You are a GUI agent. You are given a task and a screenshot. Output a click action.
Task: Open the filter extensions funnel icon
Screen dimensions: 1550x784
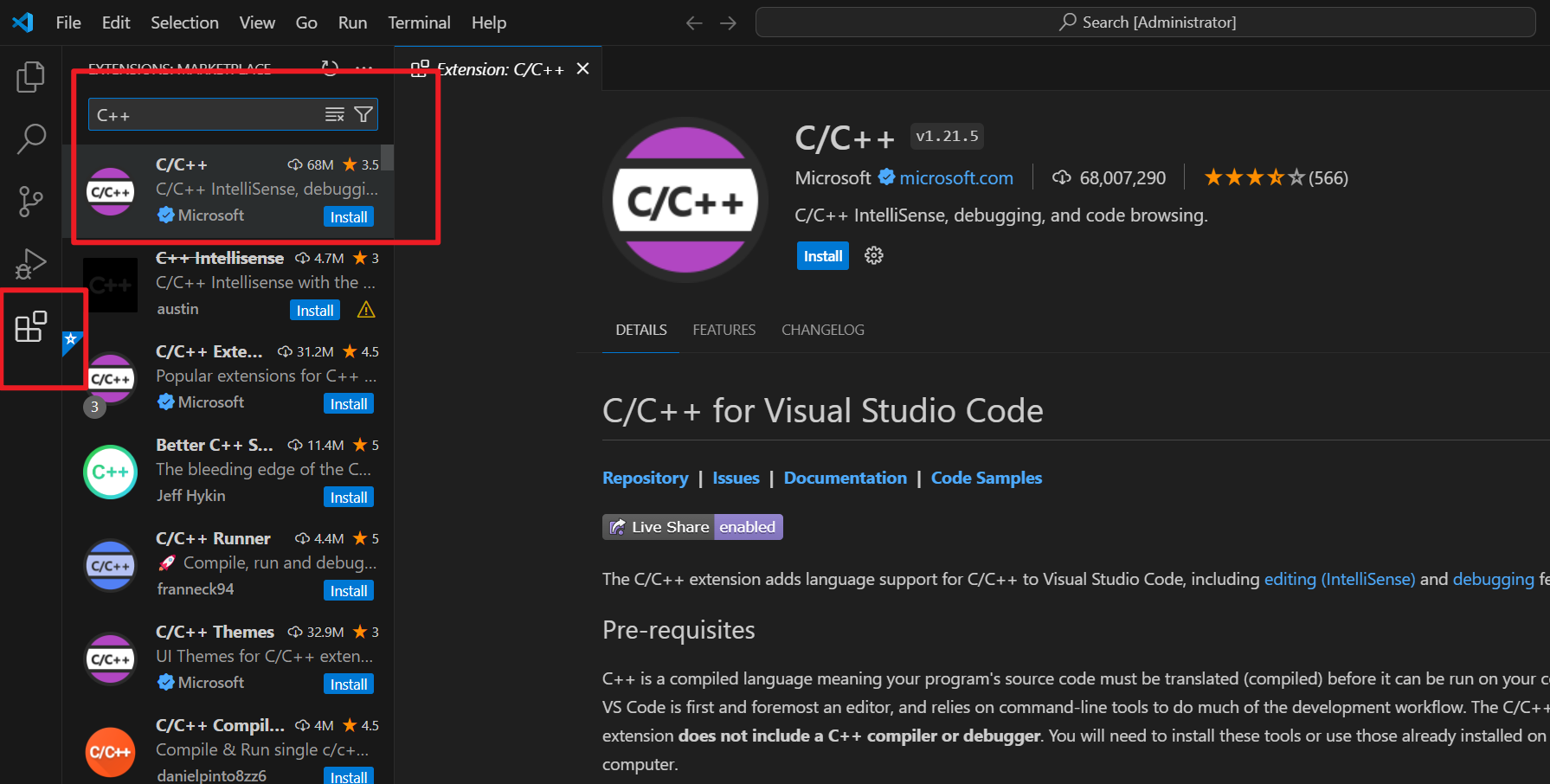[364, 114]
